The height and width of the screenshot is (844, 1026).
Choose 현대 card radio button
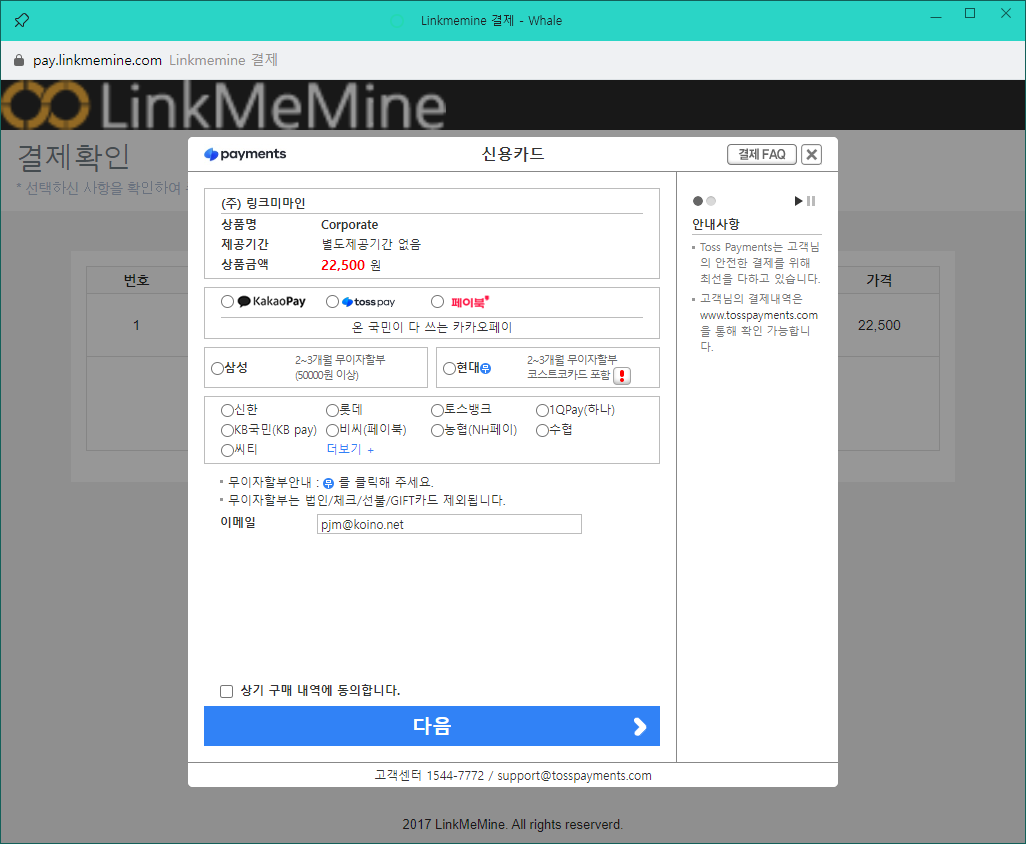coord(449,368)
